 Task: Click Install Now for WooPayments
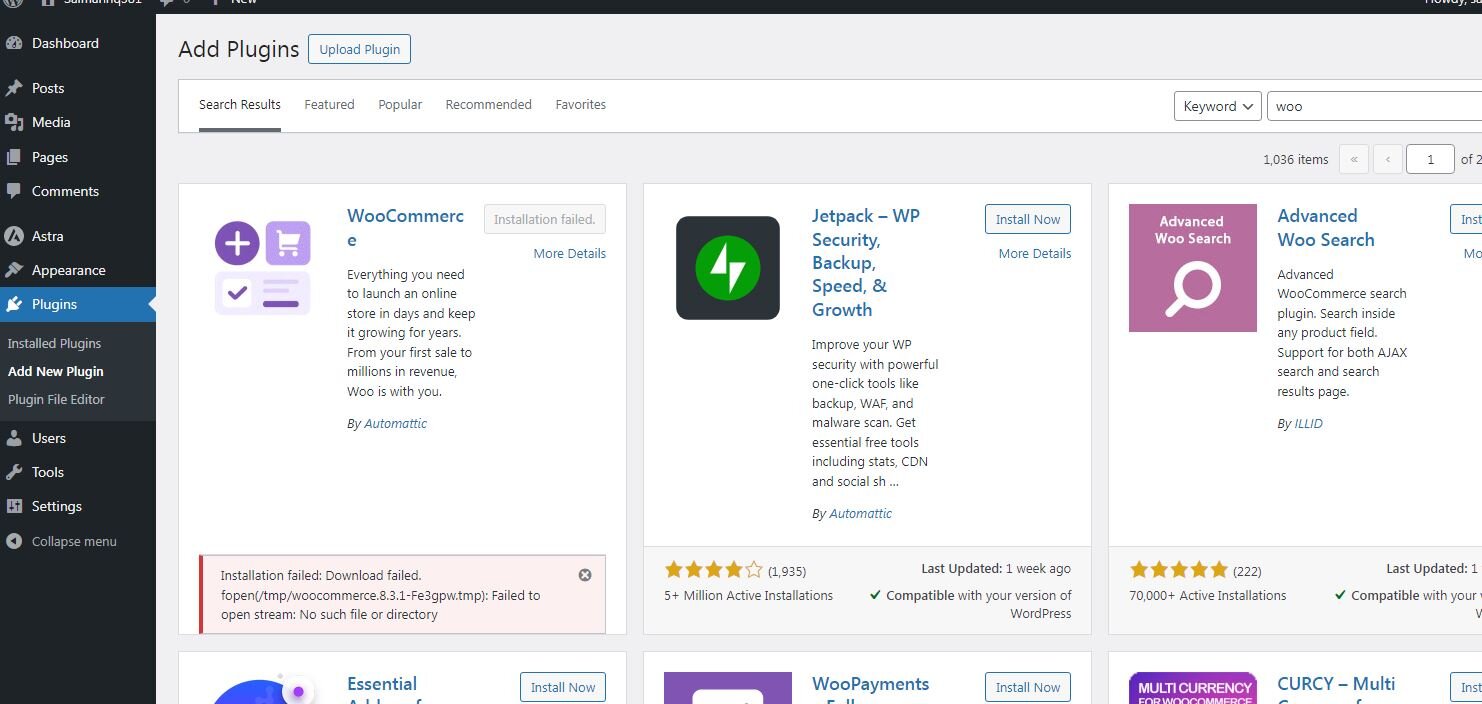point(1028,687)
